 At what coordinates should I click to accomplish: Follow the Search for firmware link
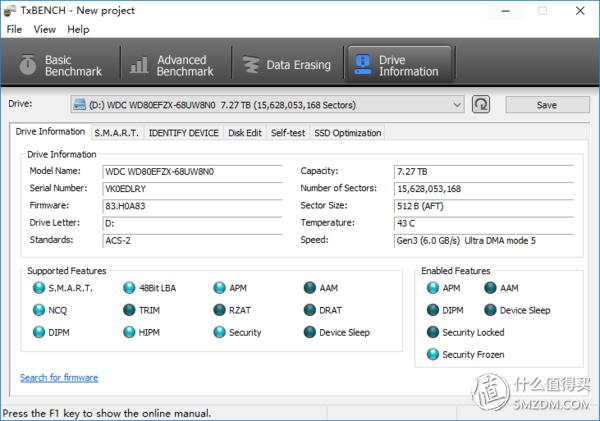[59, 378]
